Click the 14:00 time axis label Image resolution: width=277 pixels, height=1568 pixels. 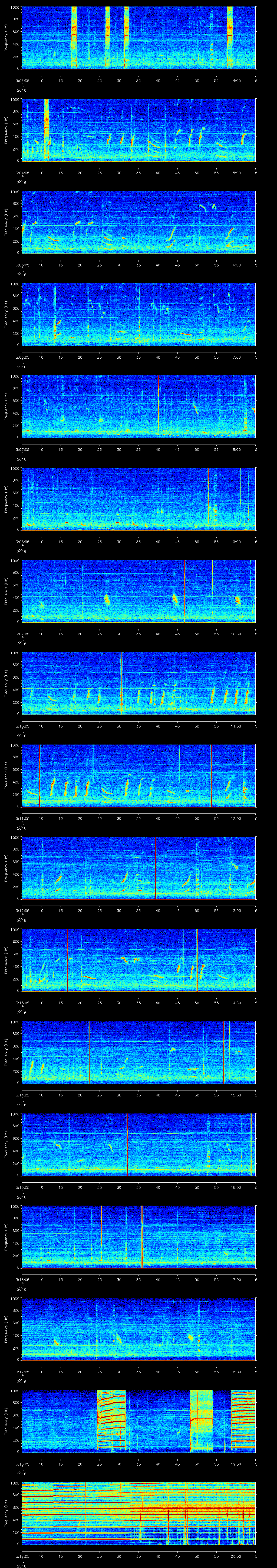[236, 1003]
